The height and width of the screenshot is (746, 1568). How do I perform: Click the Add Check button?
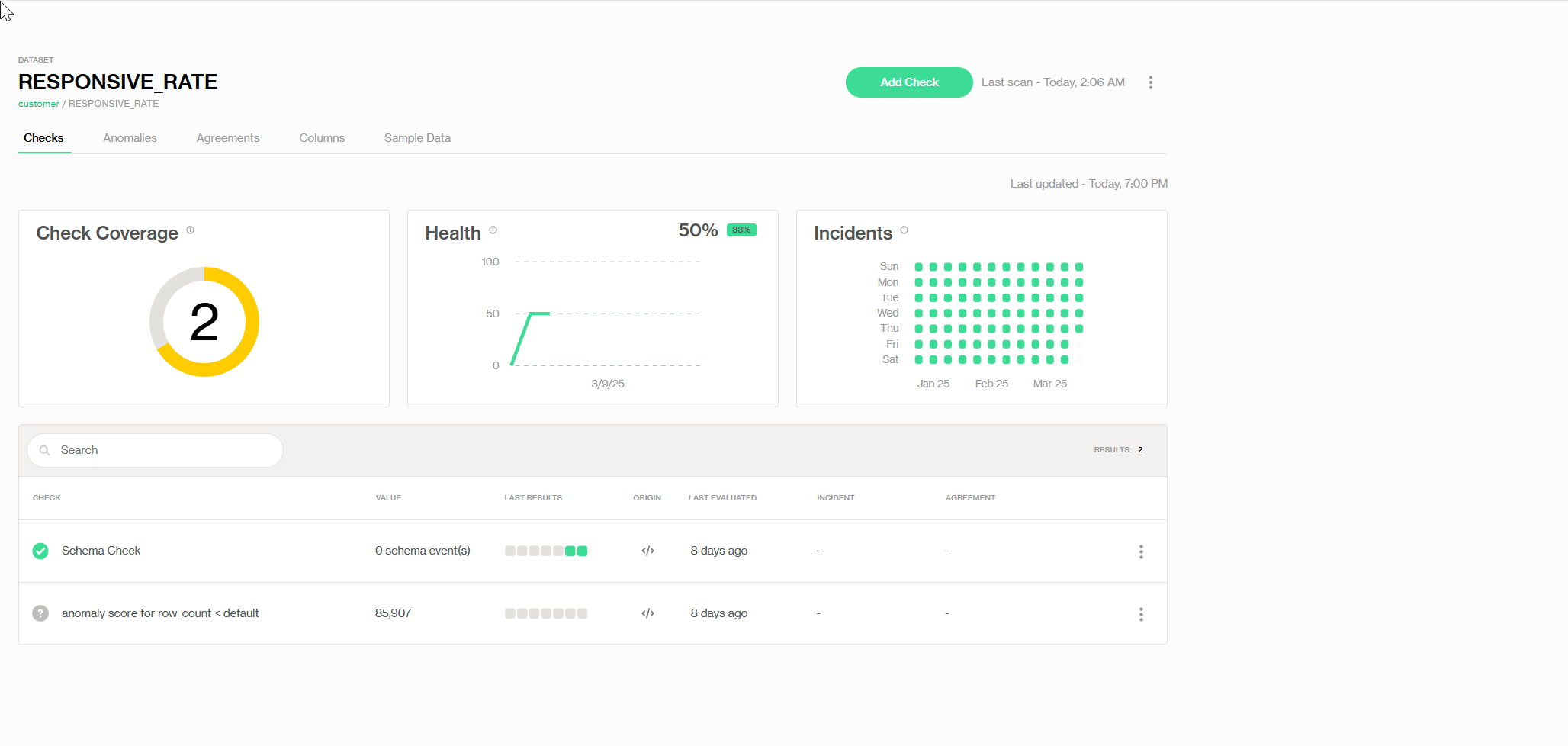[x=909, y=82]
